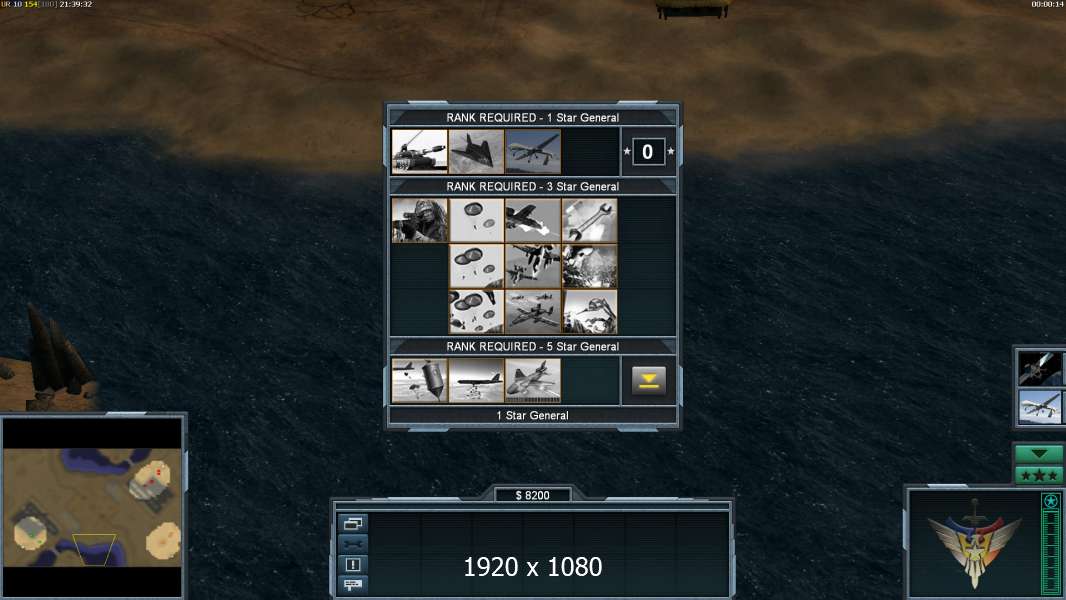Image resolution: width=1066 pixels, height=600 pixels.
Task: Close the generals powers menu with the yellow arrow
Action: coord(649,381)
